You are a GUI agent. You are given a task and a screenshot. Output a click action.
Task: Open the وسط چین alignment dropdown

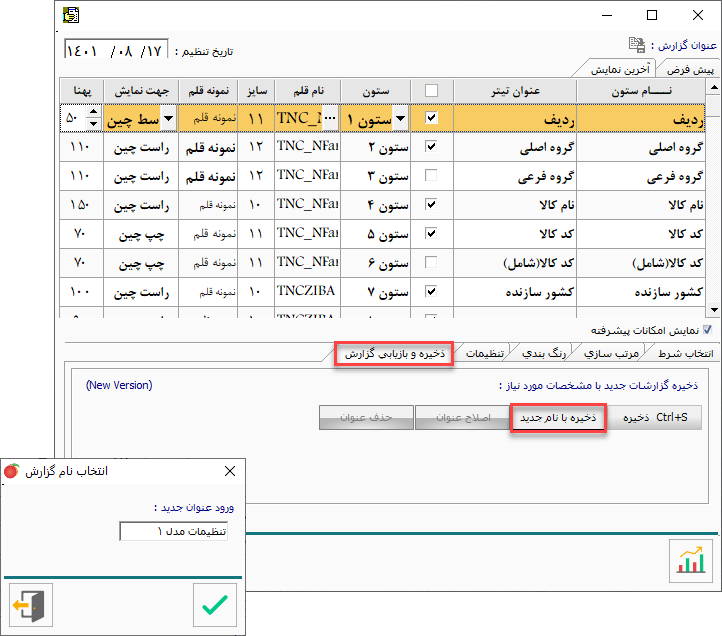[169, 119]
